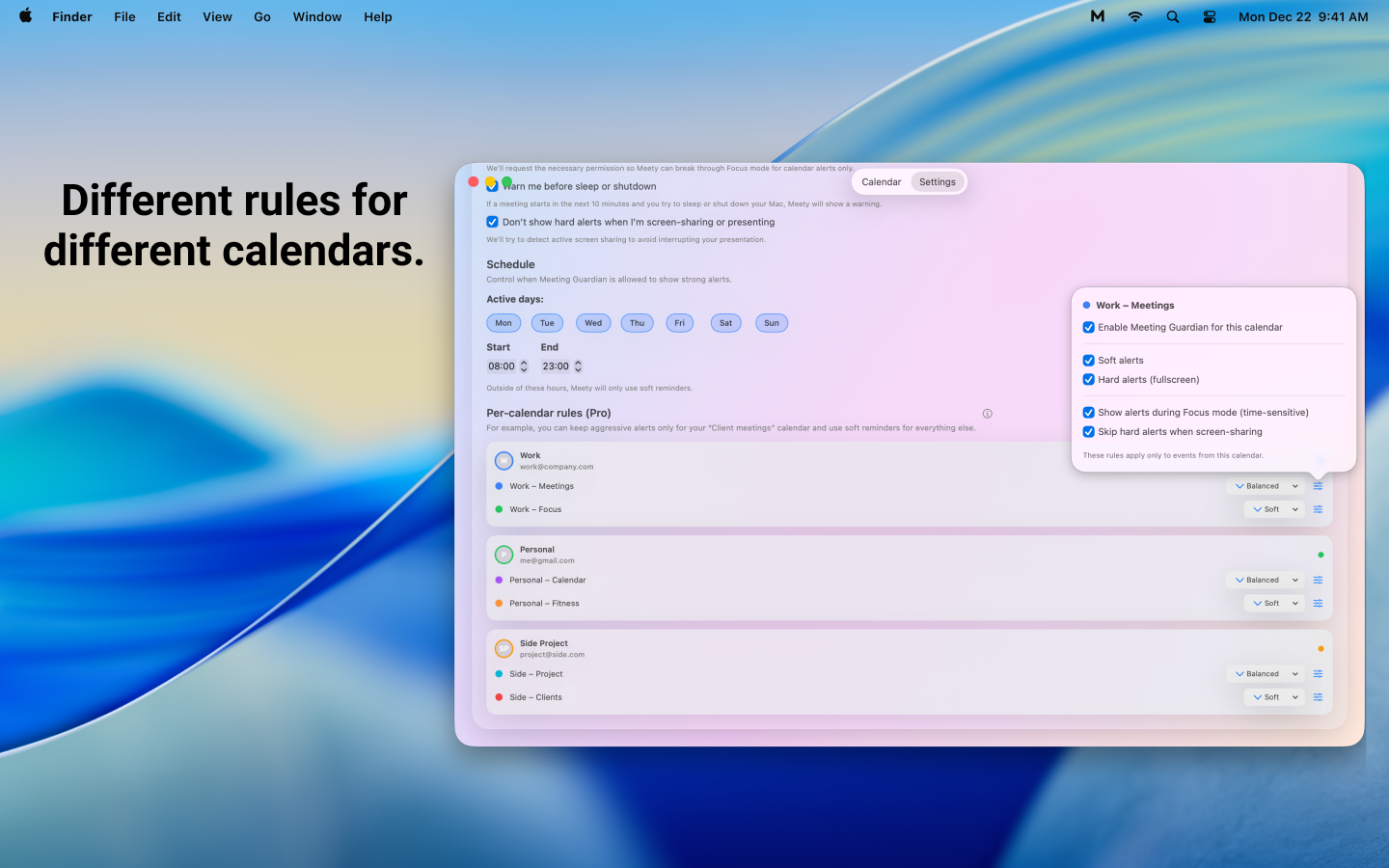Open the Balanced dropdown for Work – Meetings

[x=1265, y=485]
